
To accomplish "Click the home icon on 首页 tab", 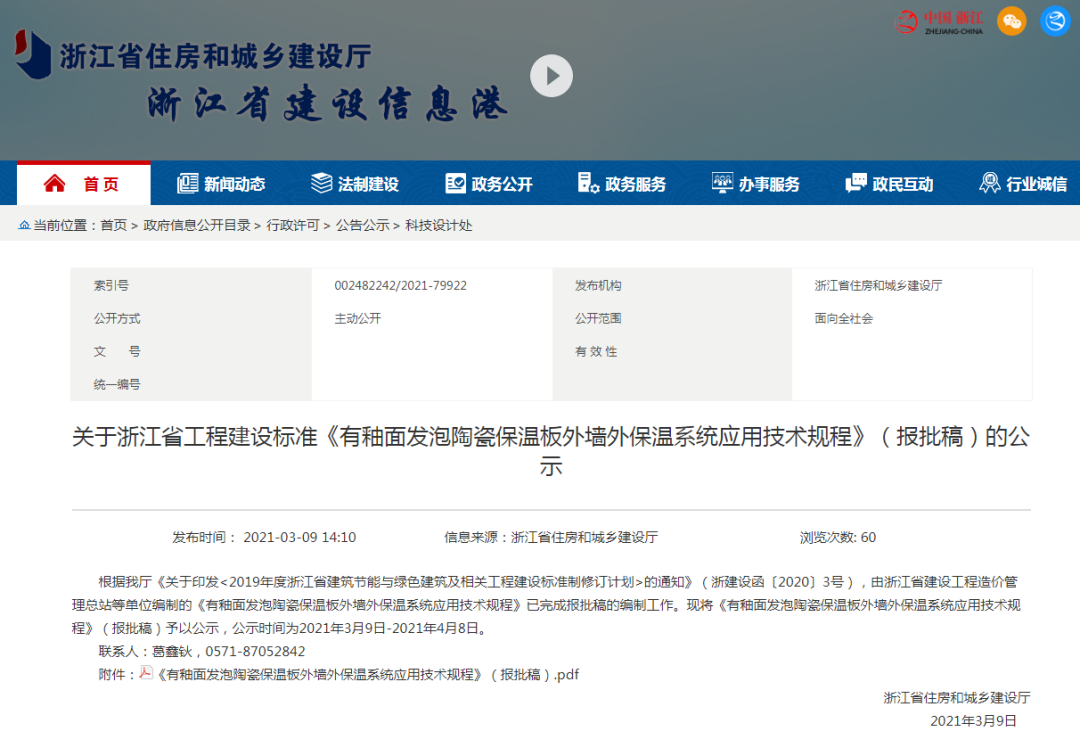I will (55, 183).
